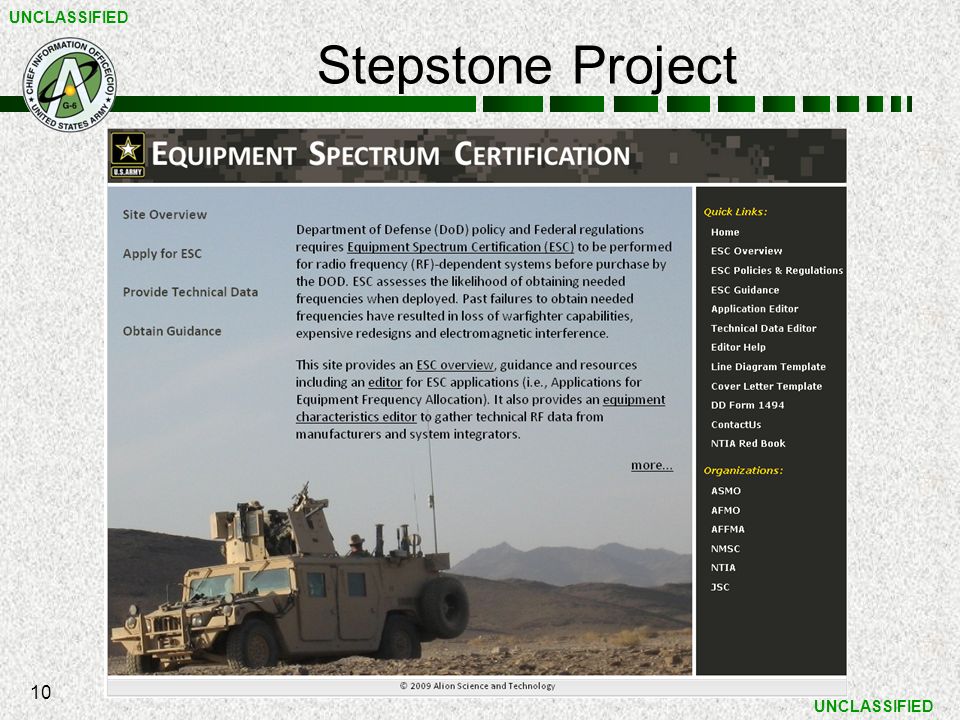Viewport: 960px width, 720px height.
Task: Open the Site Overview menu item
Action: (x=165, y=215)
